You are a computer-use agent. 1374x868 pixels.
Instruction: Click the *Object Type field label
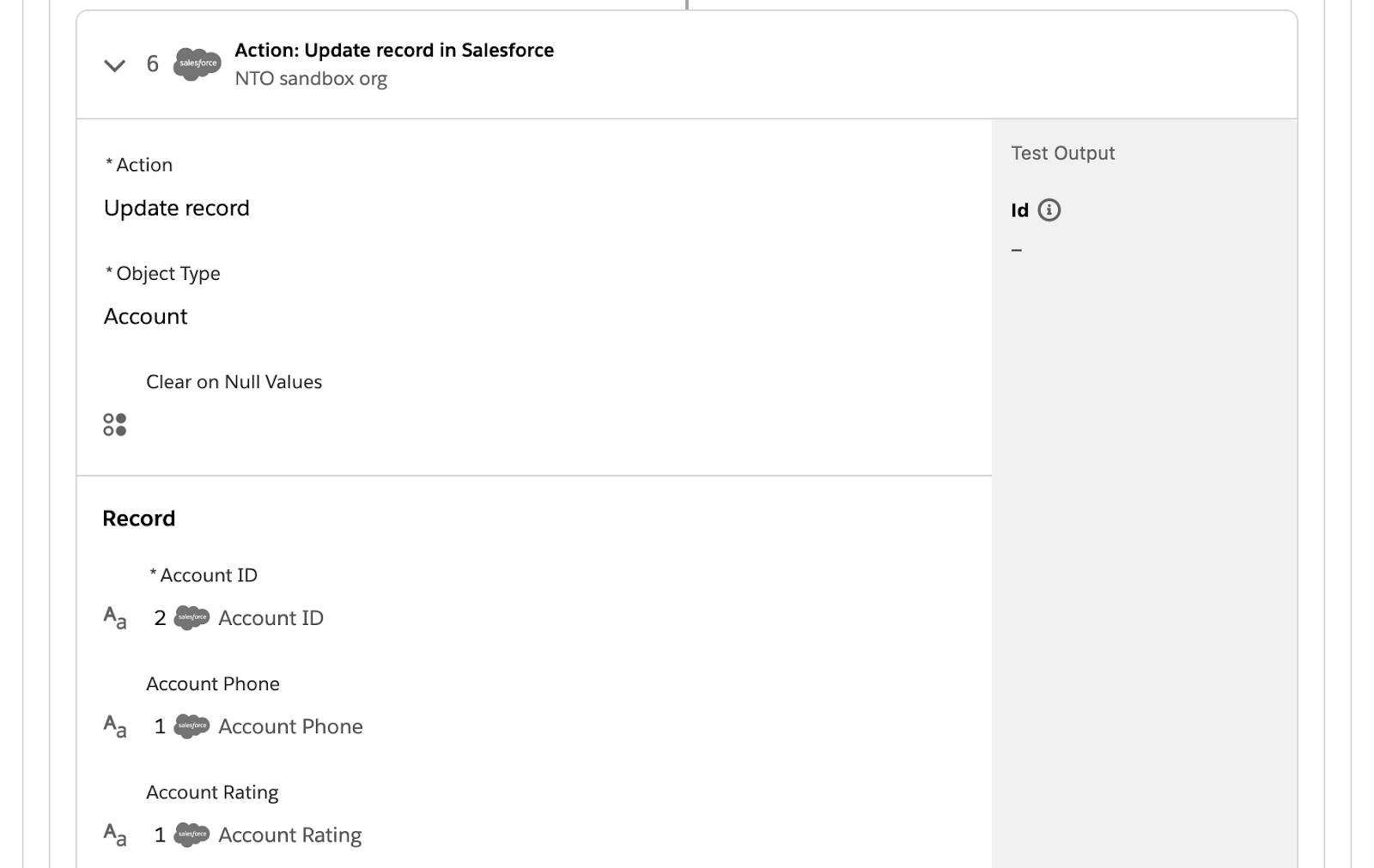tap(162, 274)
